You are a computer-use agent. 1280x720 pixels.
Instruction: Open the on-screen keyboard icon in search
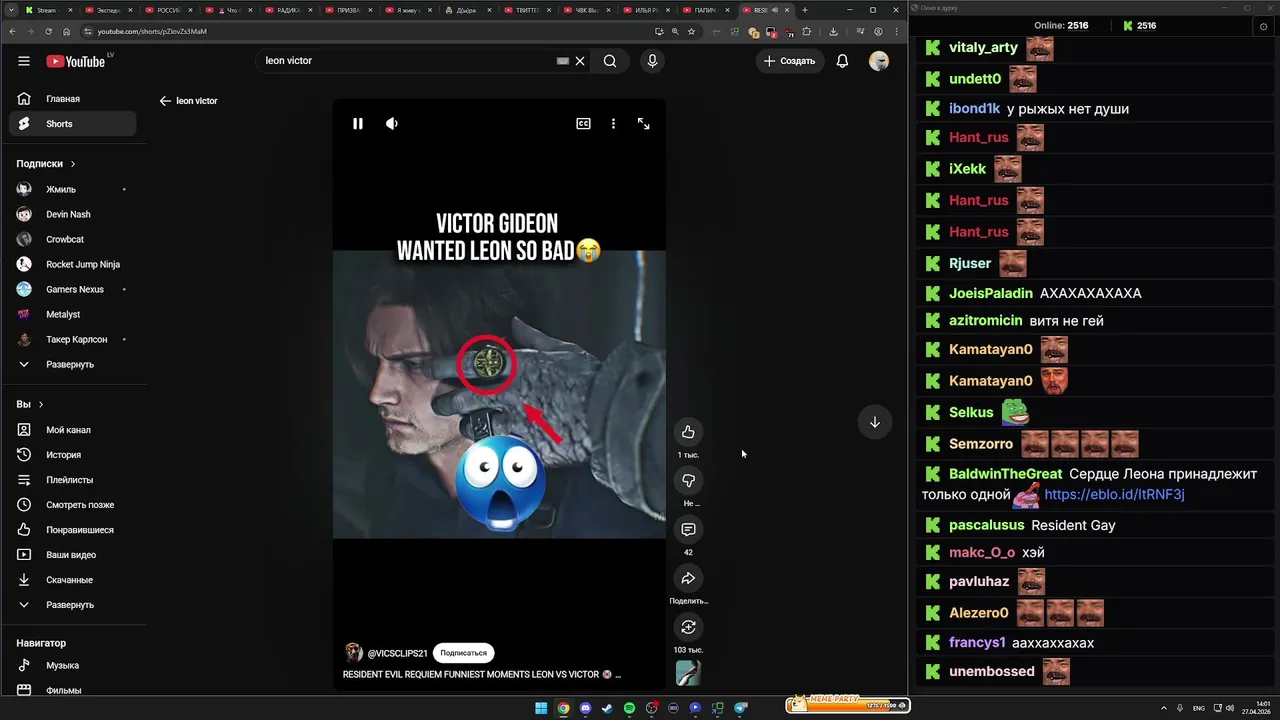pyautogui.click(x=563, y=61)
